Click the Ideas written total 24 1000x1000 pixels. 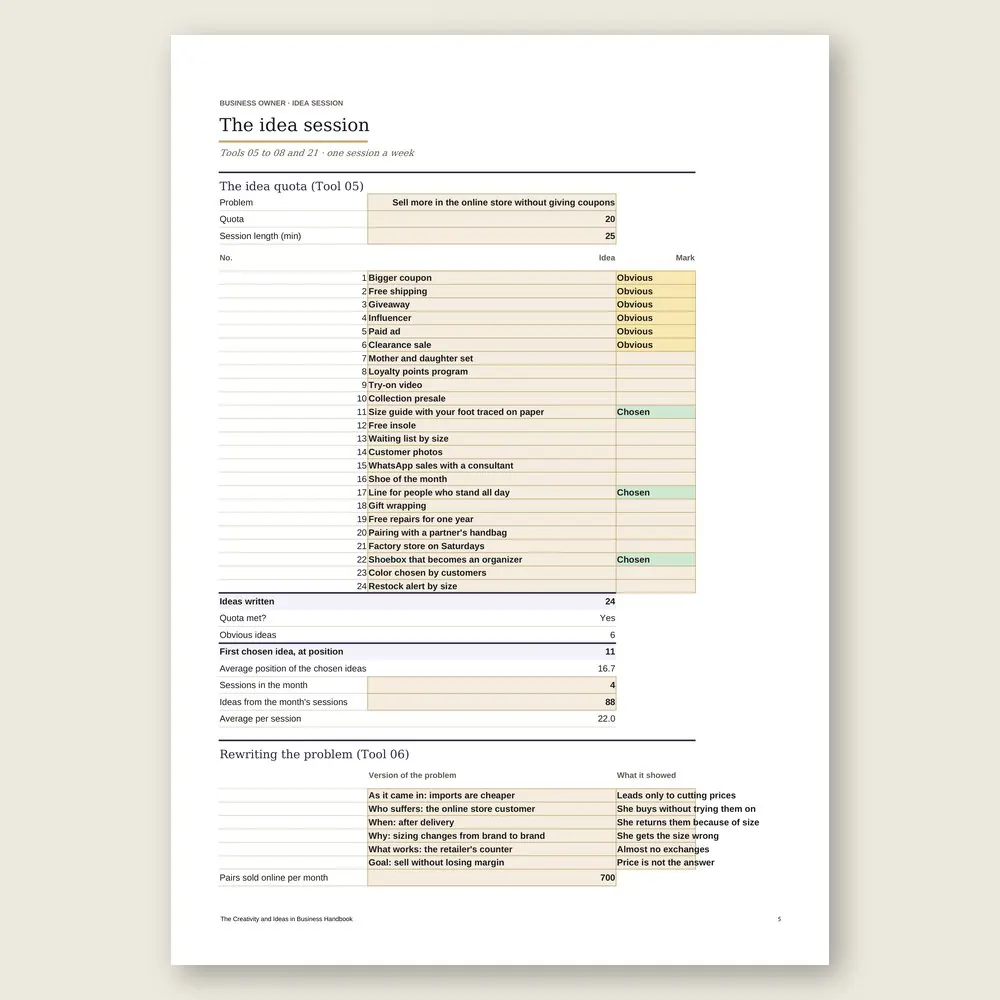click(x=610, y=601)
